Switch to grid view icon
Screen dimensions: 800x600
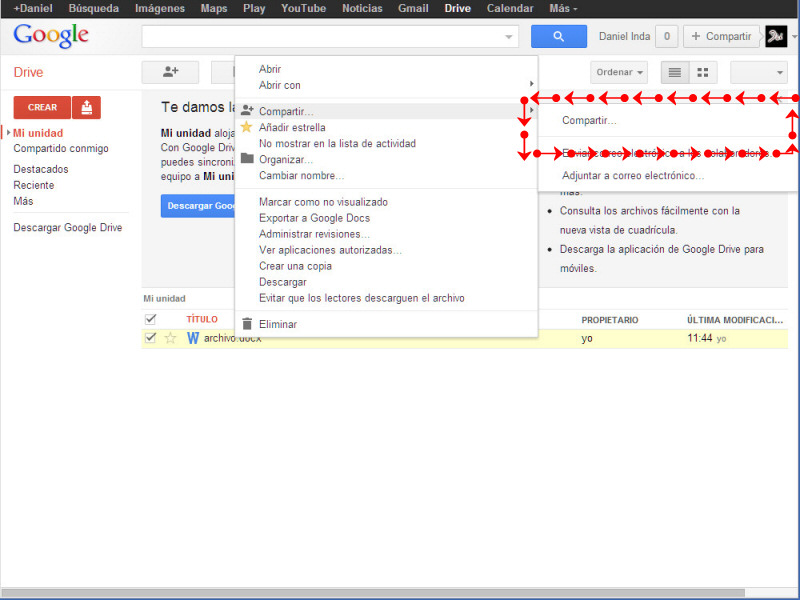point(703,72)
